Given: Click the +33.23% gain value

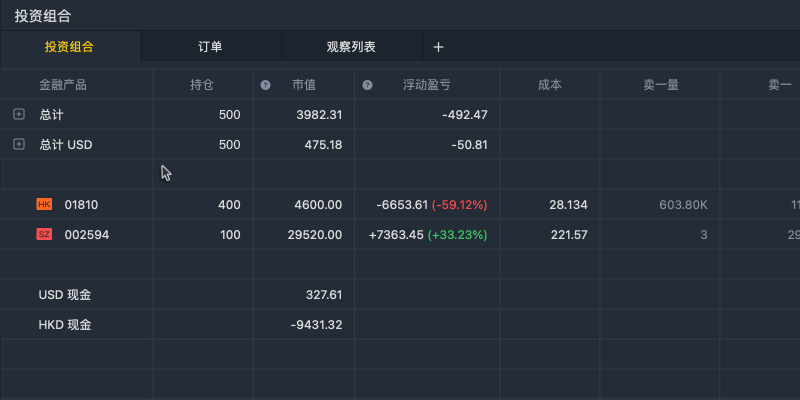Looking at the screenshot, I should 458,235.
